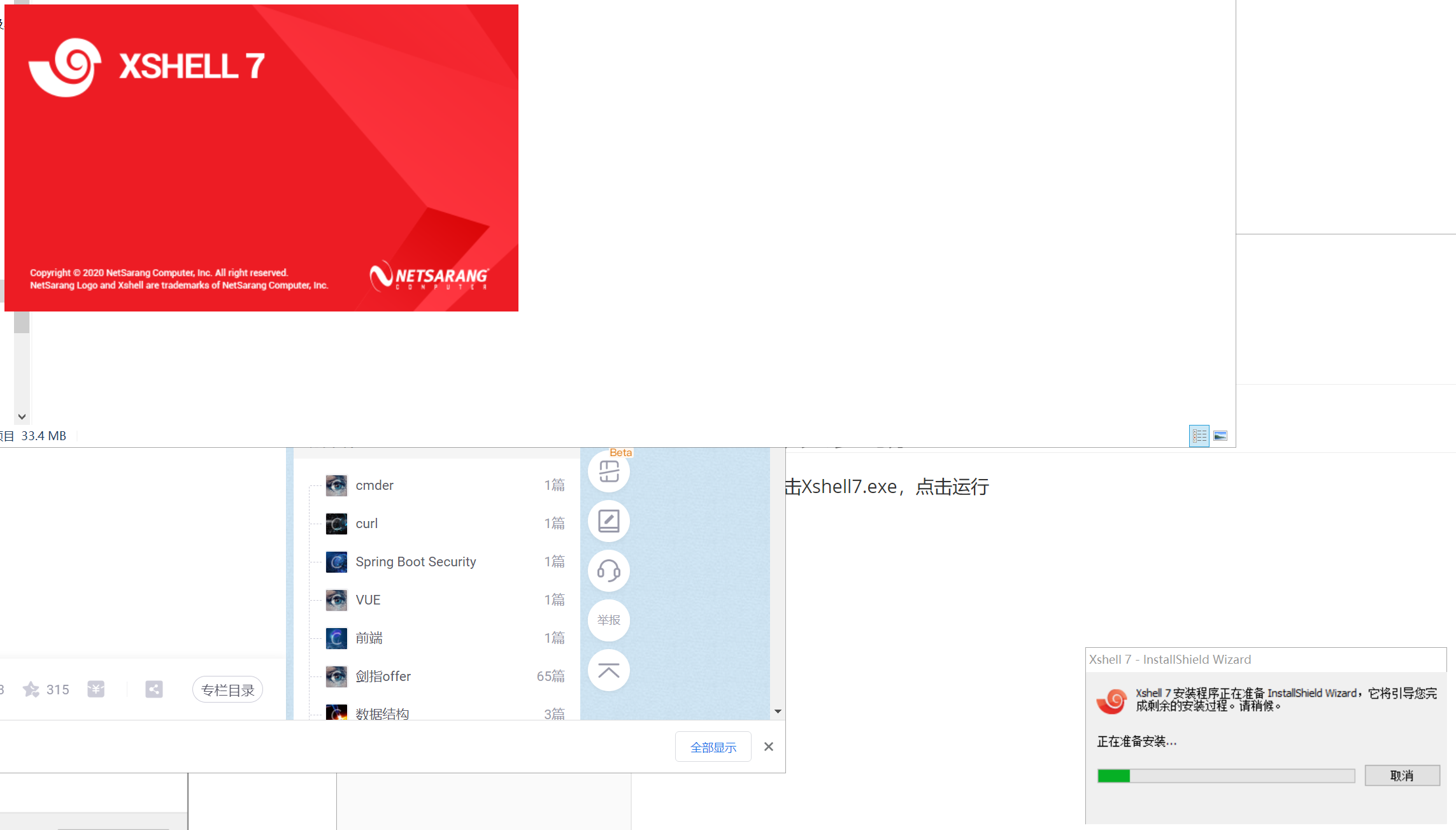Viewport: 1456px width, 830px height.
Task: Open the Spring Boot Security category
Action: (x=416, y=562)
